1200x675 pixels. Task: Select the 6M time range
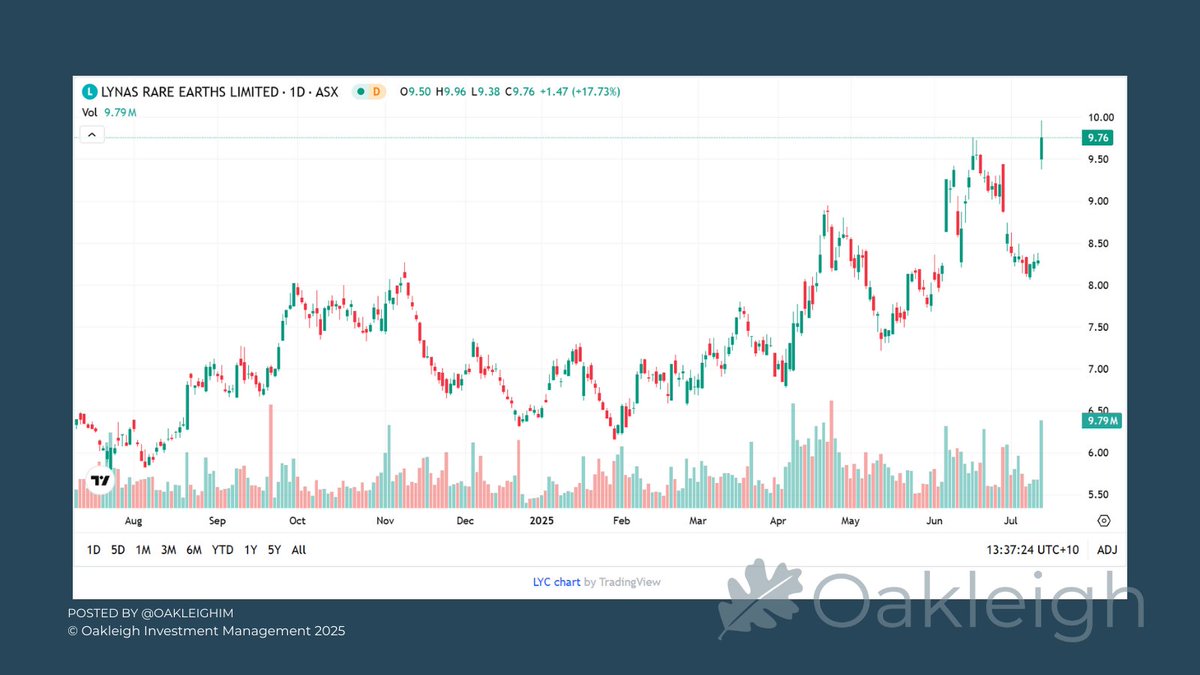[x=194, y=550]
